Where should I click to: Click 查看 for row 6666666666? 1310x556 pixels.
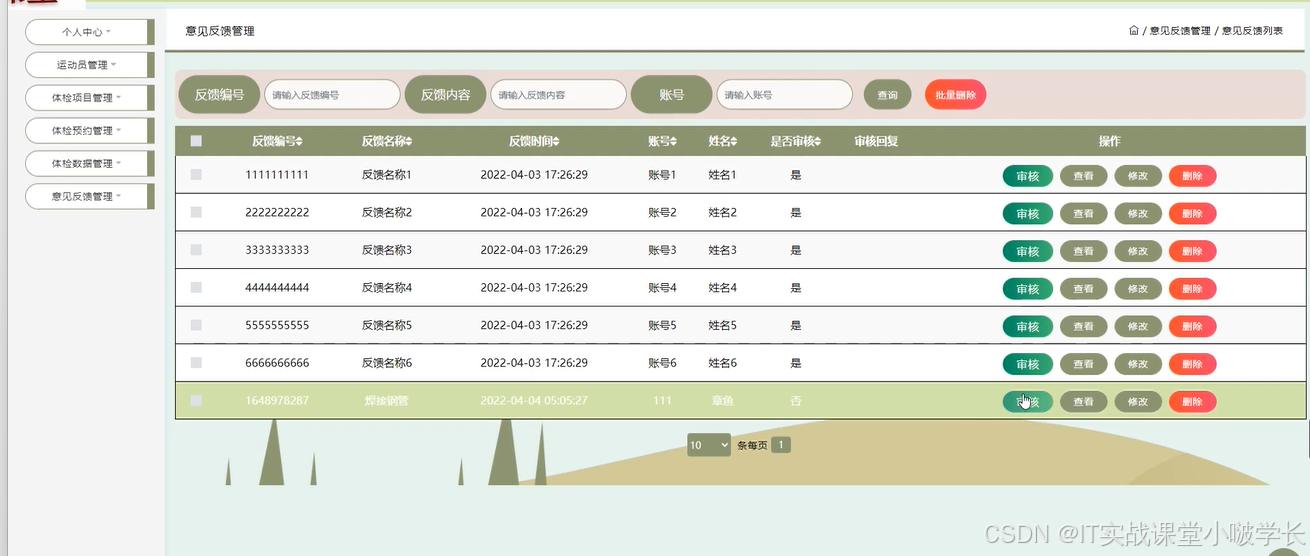(x=1083, y=364)
